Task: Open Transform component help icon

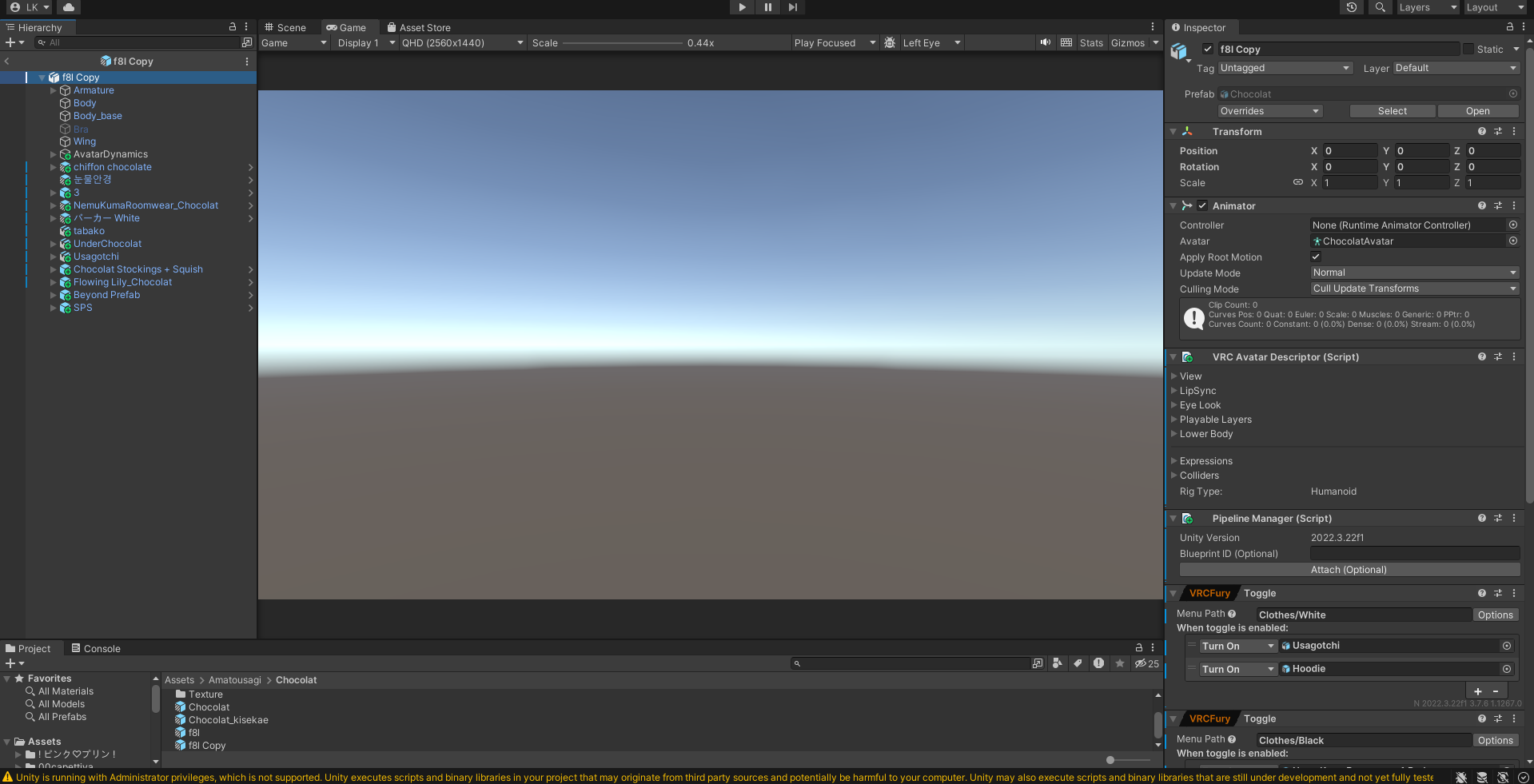Action: tap(1482, 131)
